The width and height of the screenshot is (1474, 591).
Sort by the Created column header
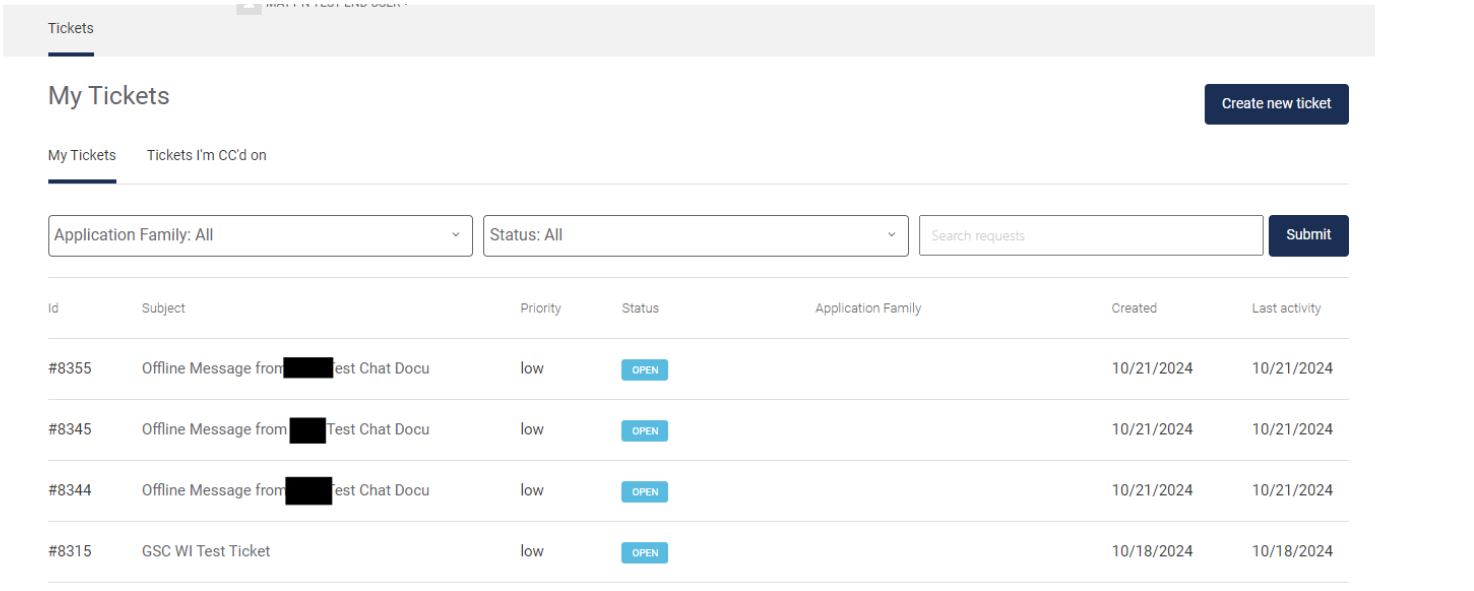1134,309
